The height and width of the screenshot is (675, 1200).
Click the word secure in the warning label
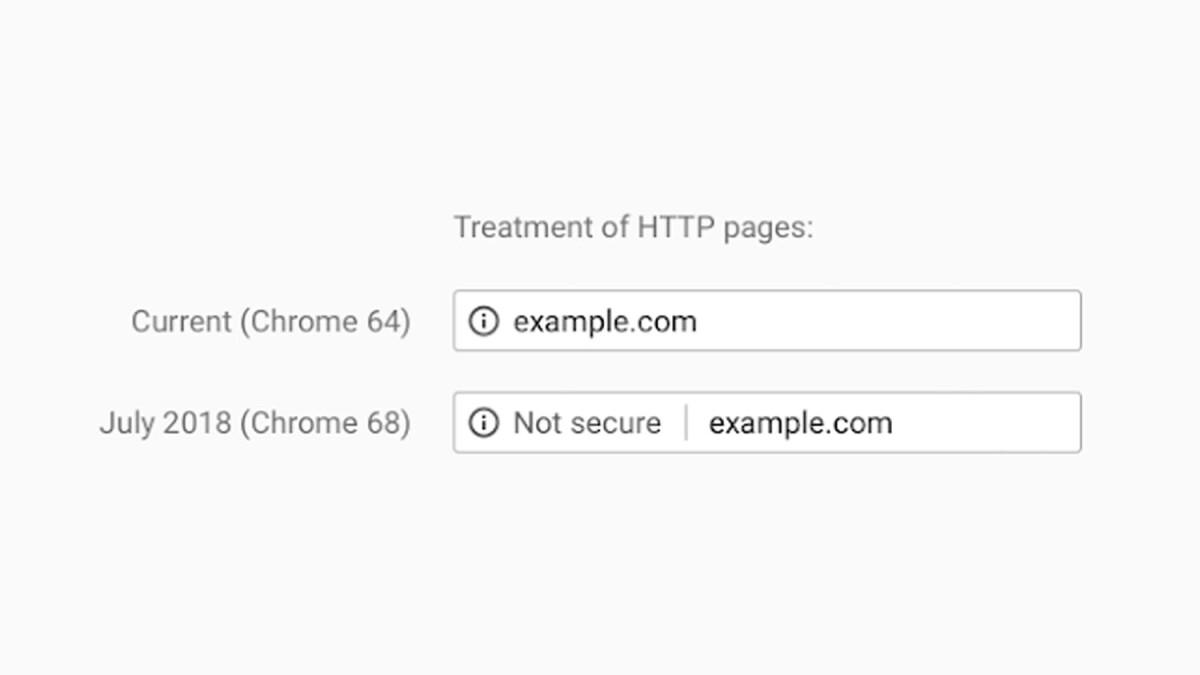[614, 424]
